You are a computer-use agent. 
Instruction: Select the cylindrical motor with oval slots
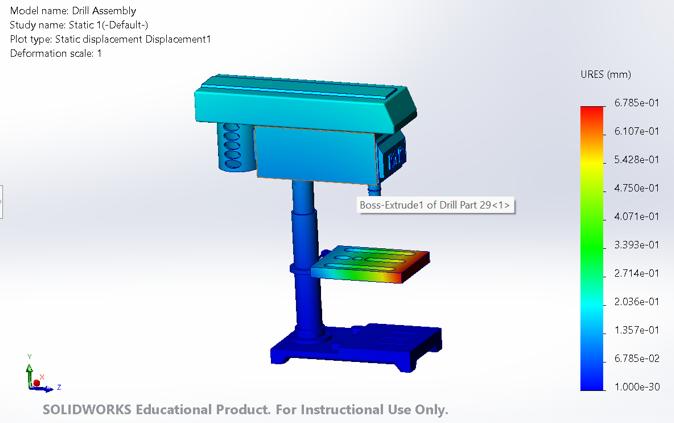click(235, 147)
